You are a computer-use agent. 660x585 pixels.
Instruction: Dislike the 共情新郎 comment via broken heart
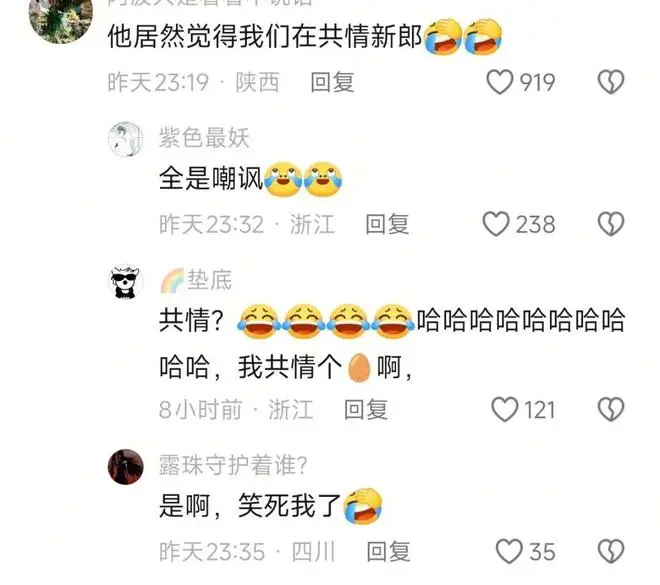point(611,82)
